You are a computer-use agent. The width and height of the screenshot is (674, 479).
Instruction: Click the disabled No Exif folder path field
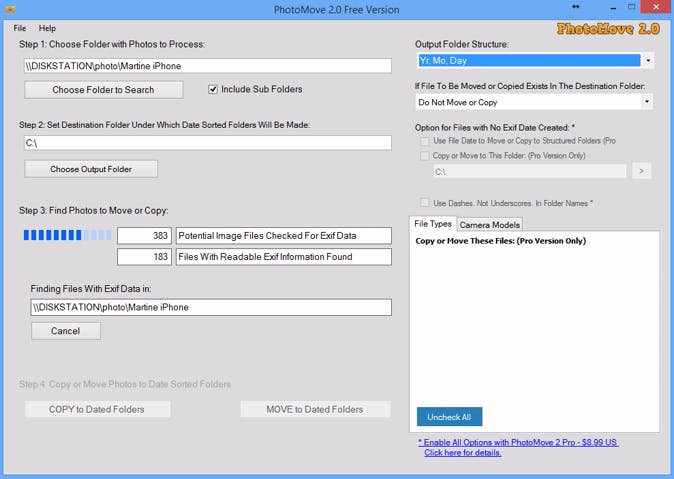(x=530, y=172)
